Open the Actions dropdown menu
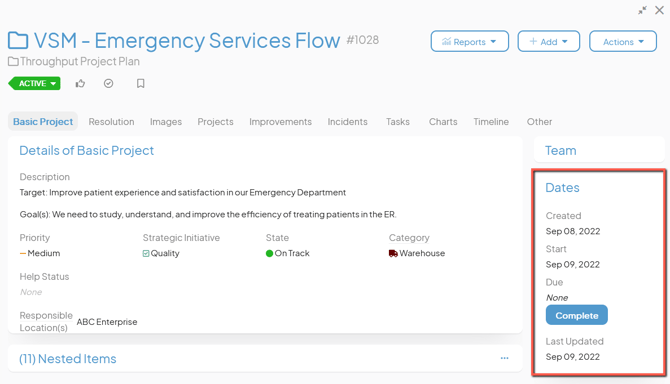Viewport: 670px width, 384px height. click(623, 41)
